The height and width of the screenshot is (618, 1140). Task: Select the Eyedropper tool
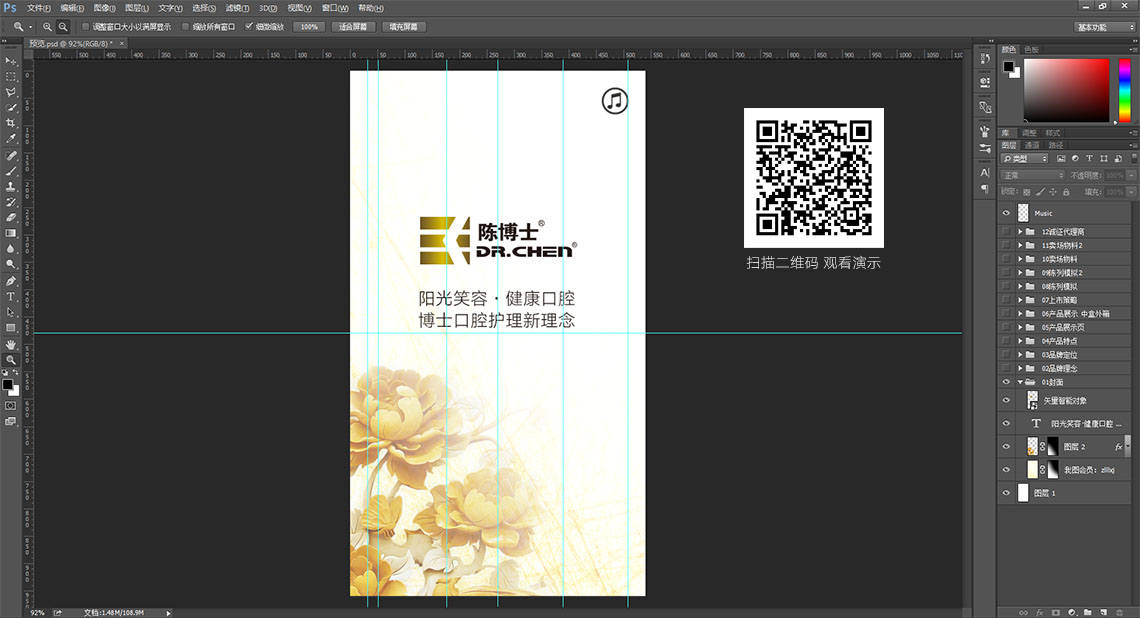(10, 138)
